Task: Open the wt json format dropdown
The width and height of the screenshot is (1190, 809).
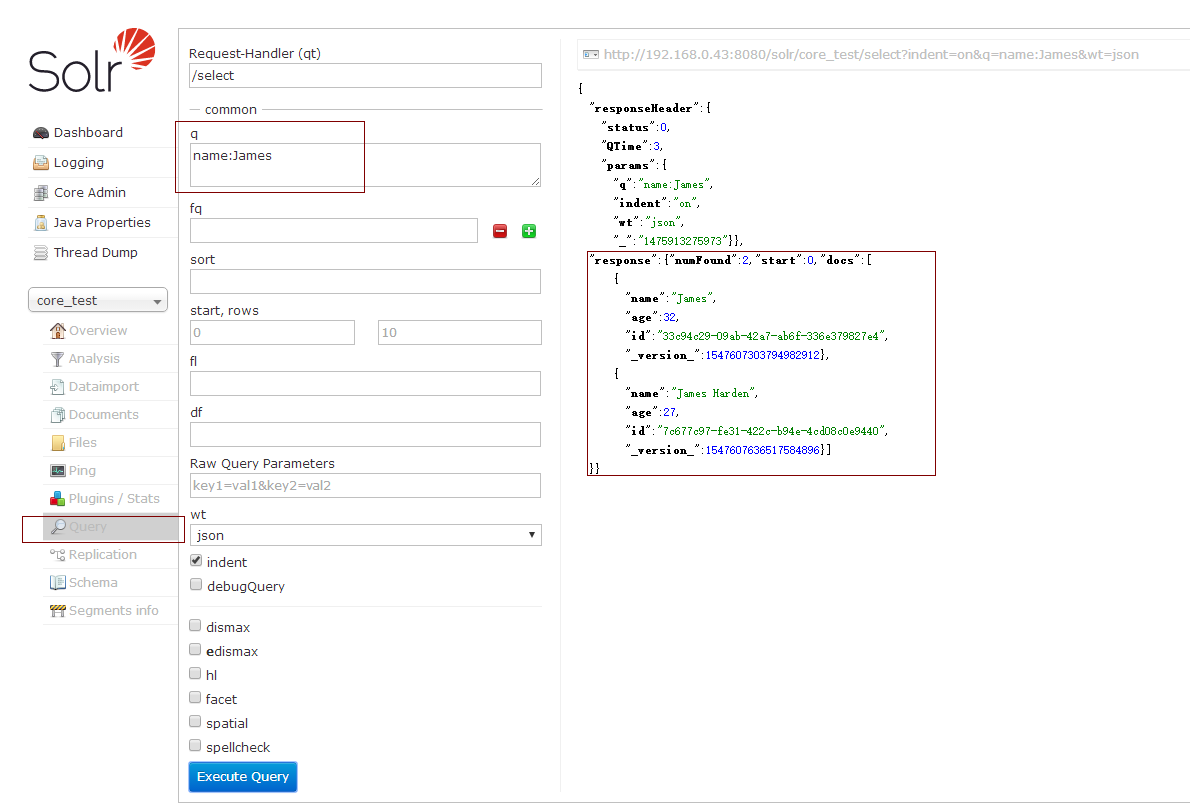Action: click(366, 535)
